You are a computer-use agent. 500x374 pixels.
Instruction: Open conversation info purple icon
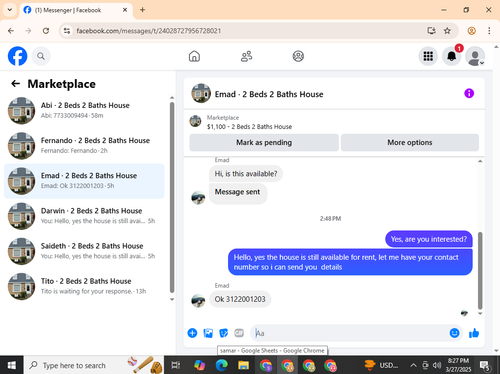tap(469, 93)
